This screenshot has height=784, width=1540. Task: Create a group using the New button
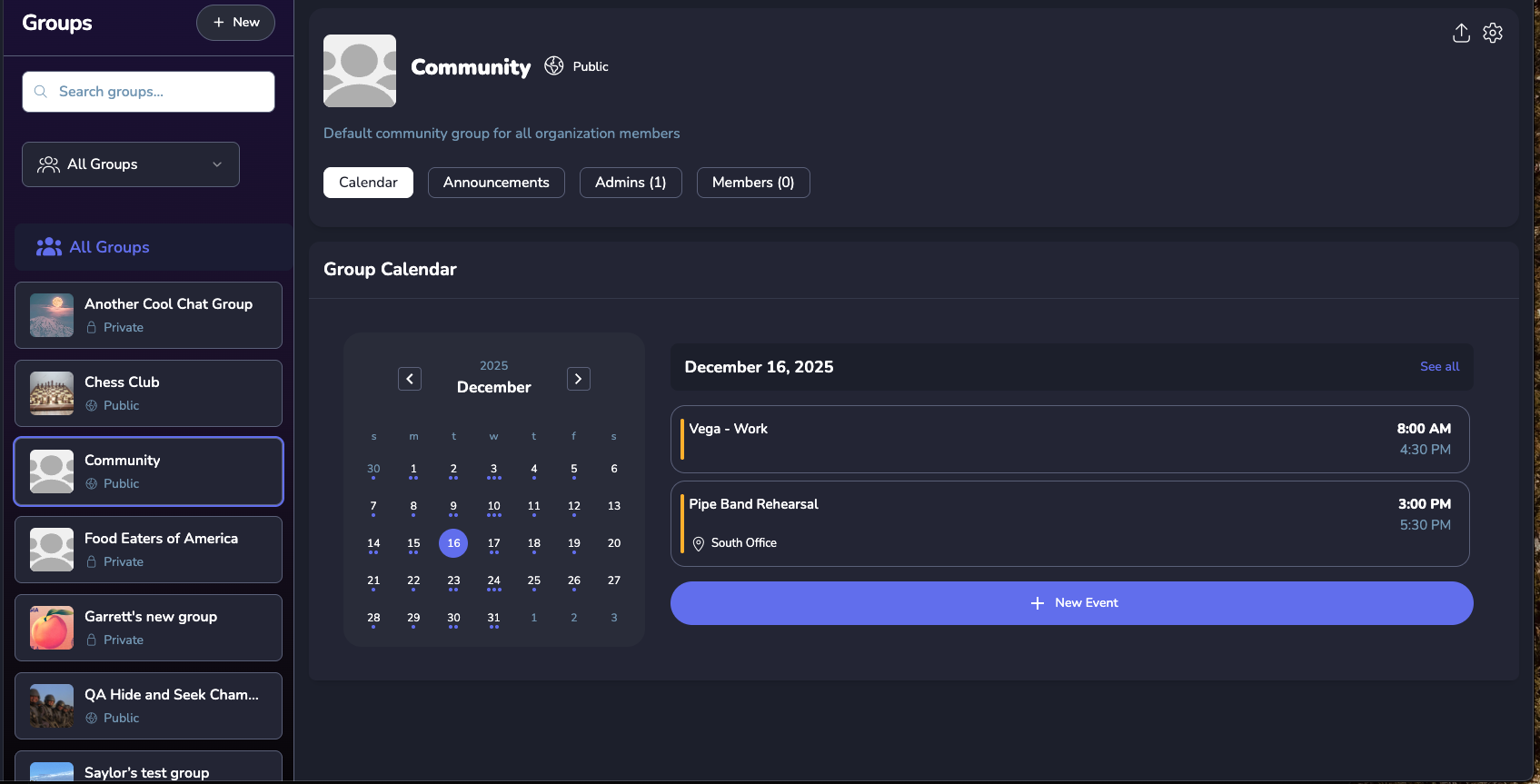pos(235,23)
